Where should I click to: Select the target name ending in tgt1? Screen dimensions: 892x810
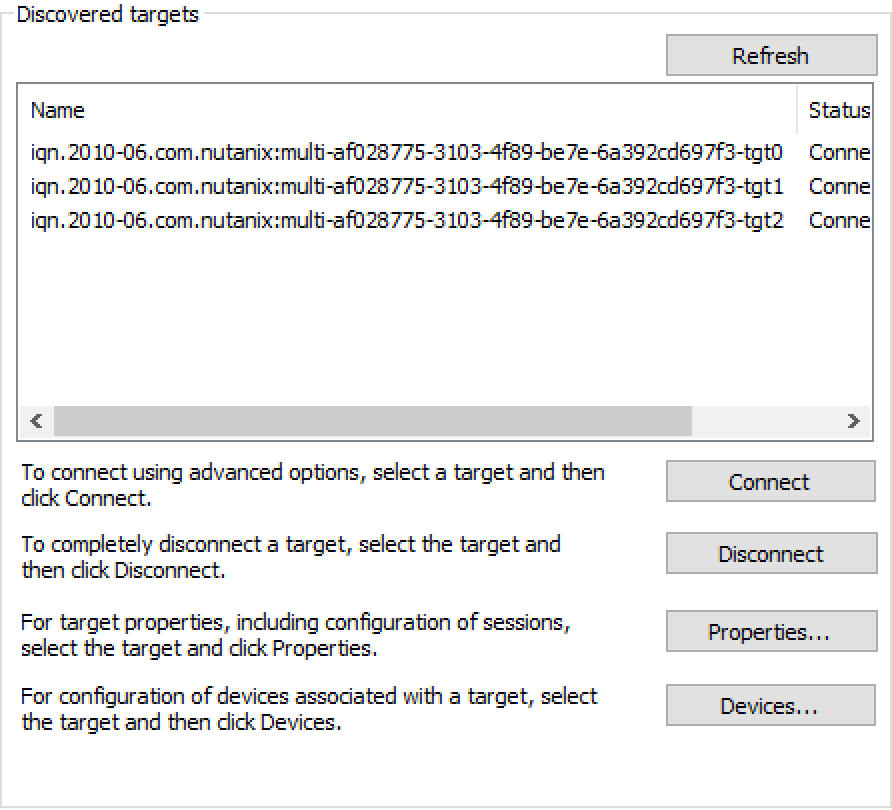click(406, 186)
